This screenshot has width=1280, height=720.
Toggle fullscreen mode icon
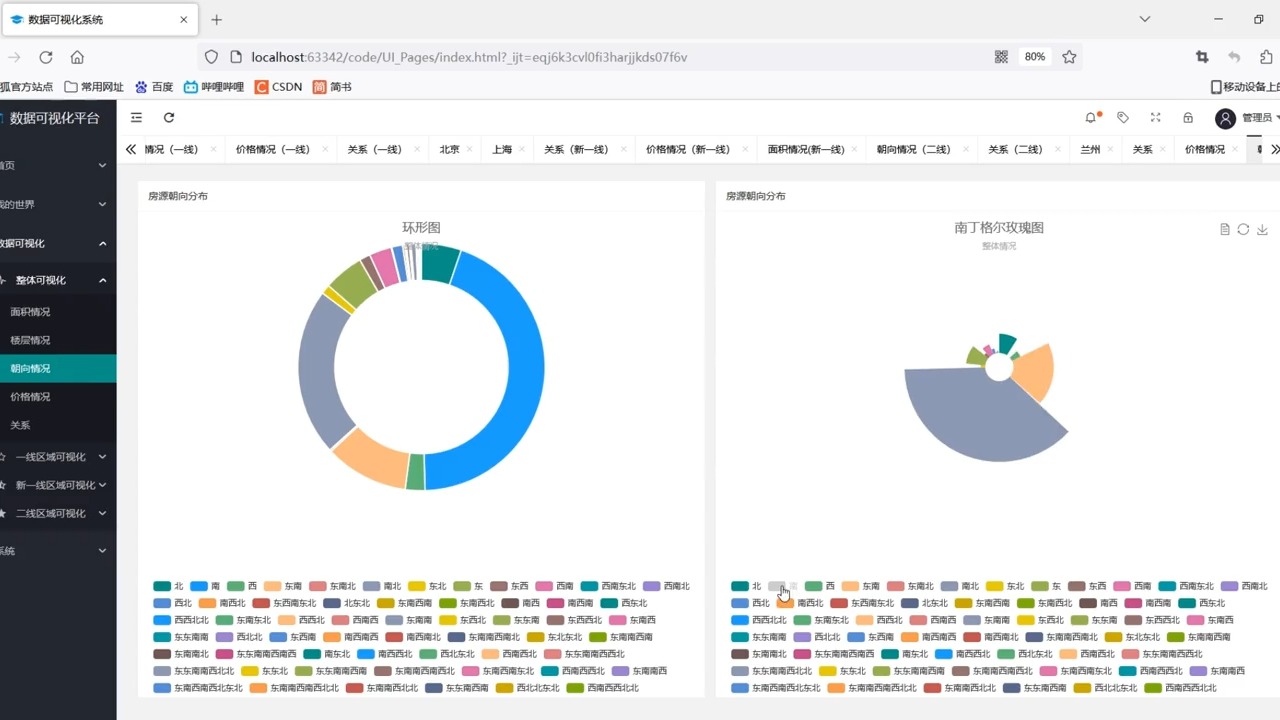(1155, 118)
